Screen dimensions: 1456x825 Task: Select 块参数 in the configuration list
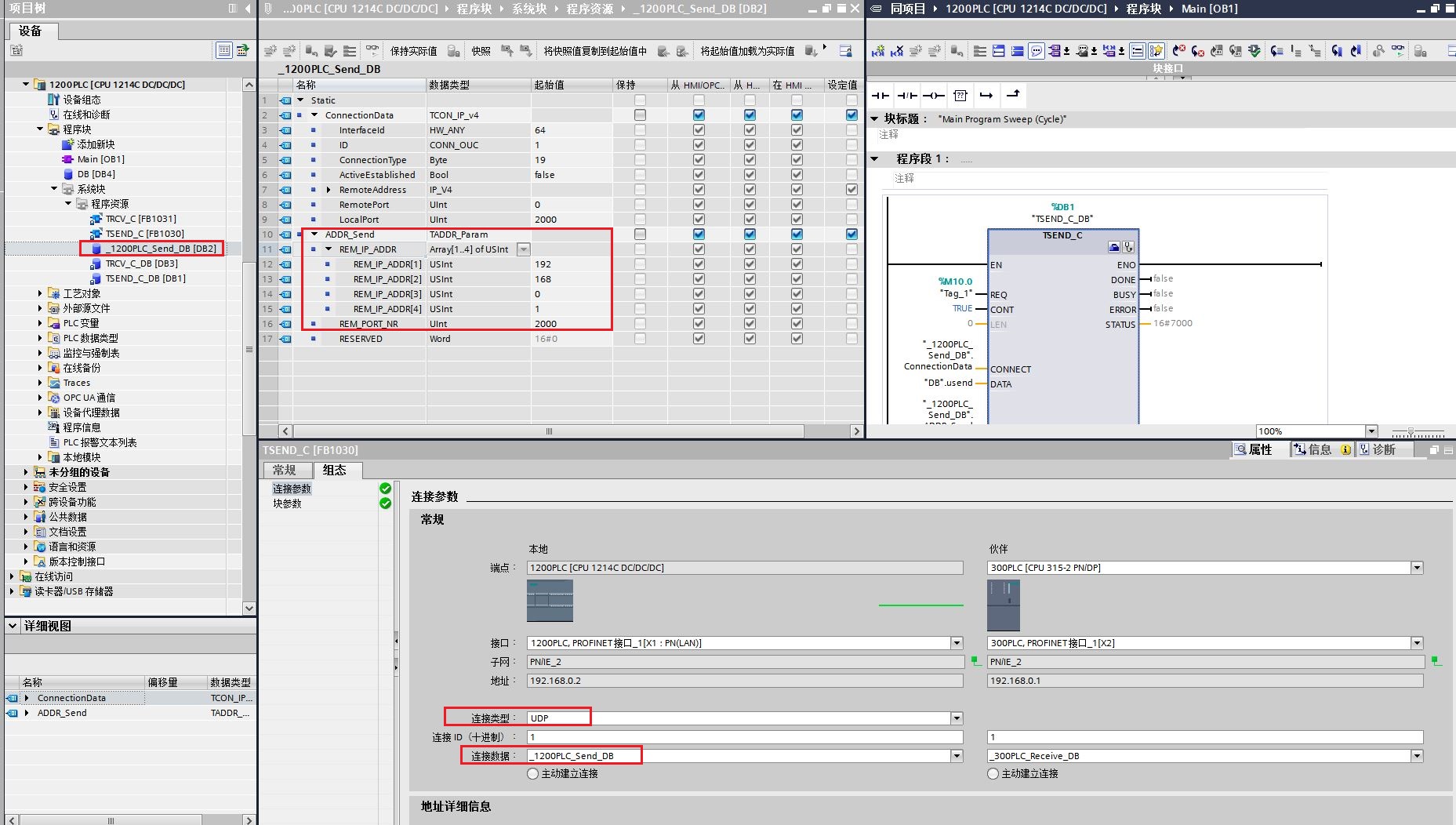pos(287,503)
